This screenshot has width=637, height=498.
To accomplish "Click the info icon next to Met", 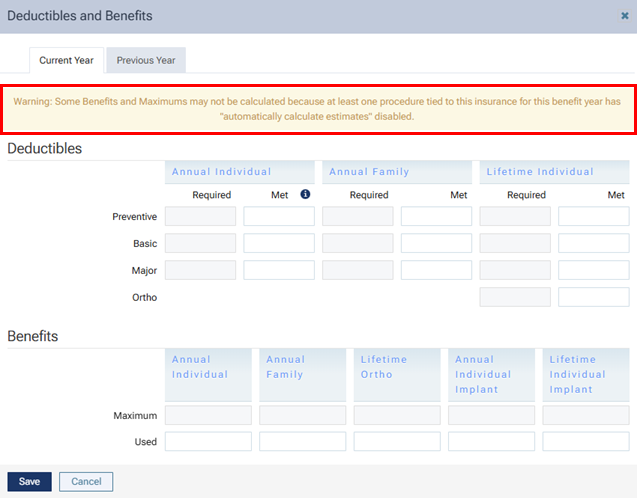I will click(305, 195).
